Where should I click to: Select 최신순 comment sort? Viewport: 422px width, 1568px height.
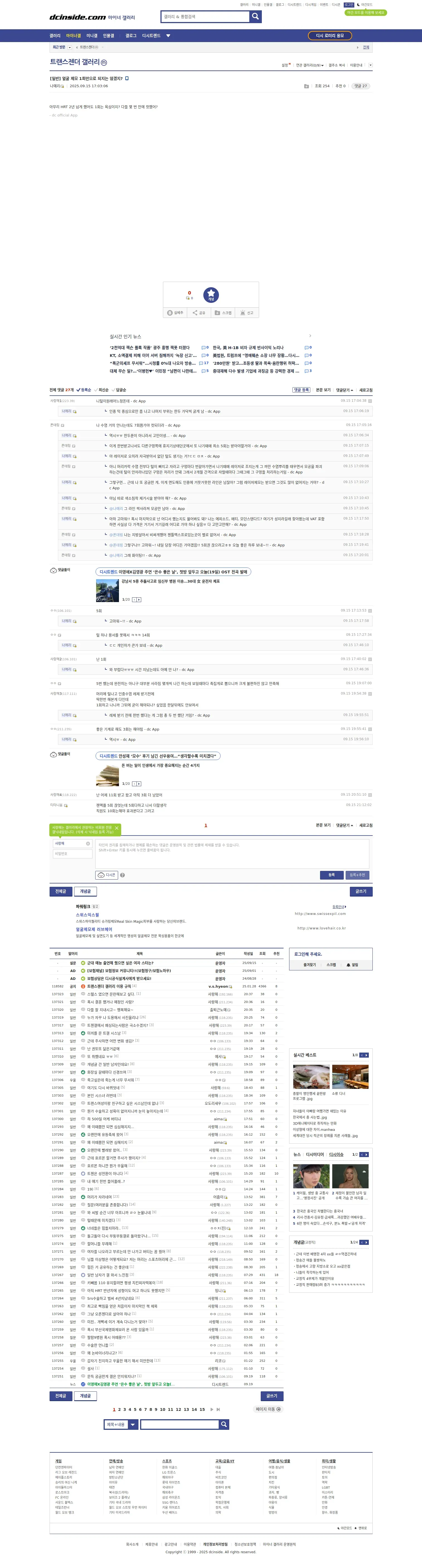click(x=102, y=390)
